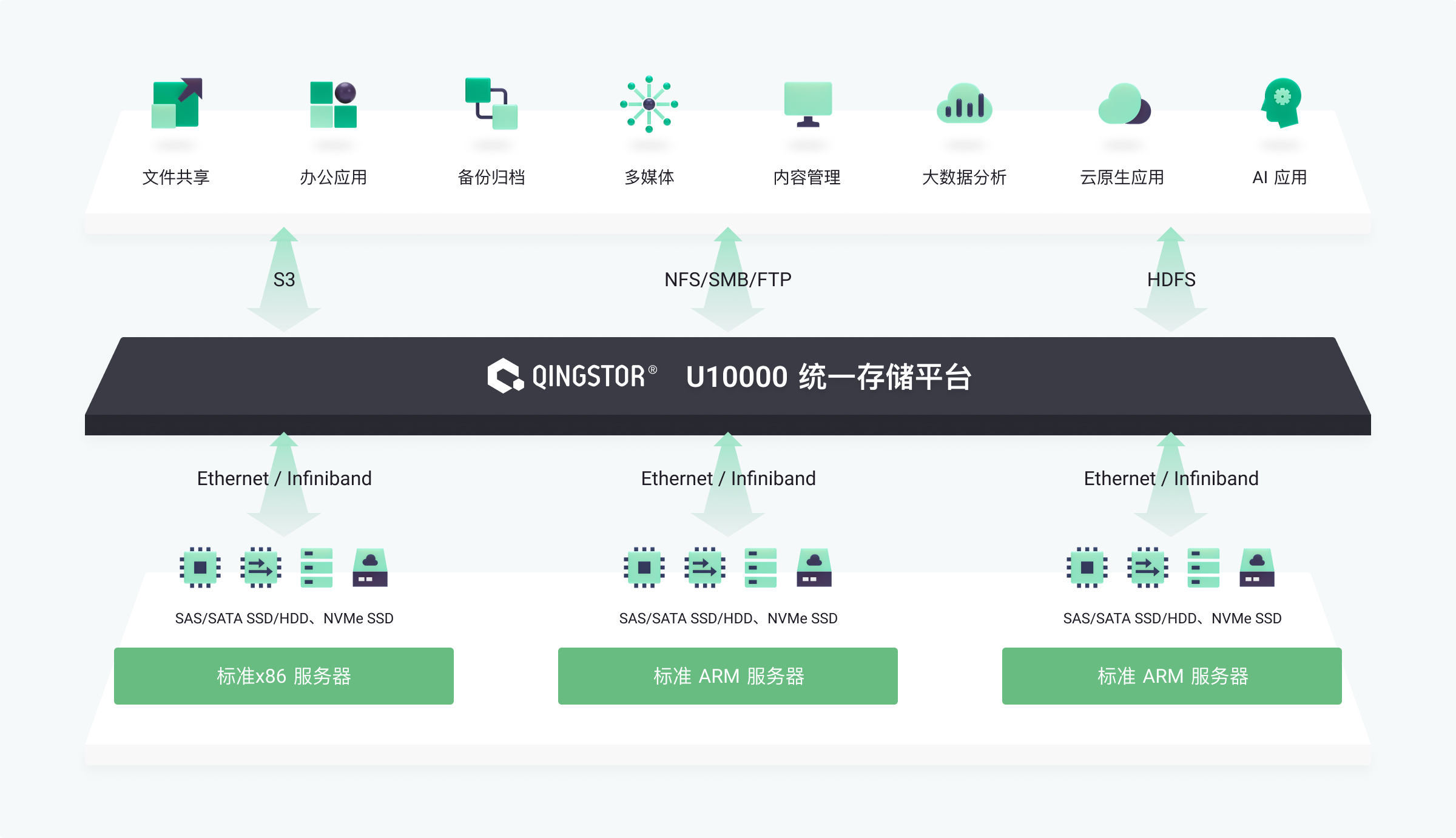Click the 办公应用 text label
The height and width of the screenshot is (838, 1456).
pos(334,177)
